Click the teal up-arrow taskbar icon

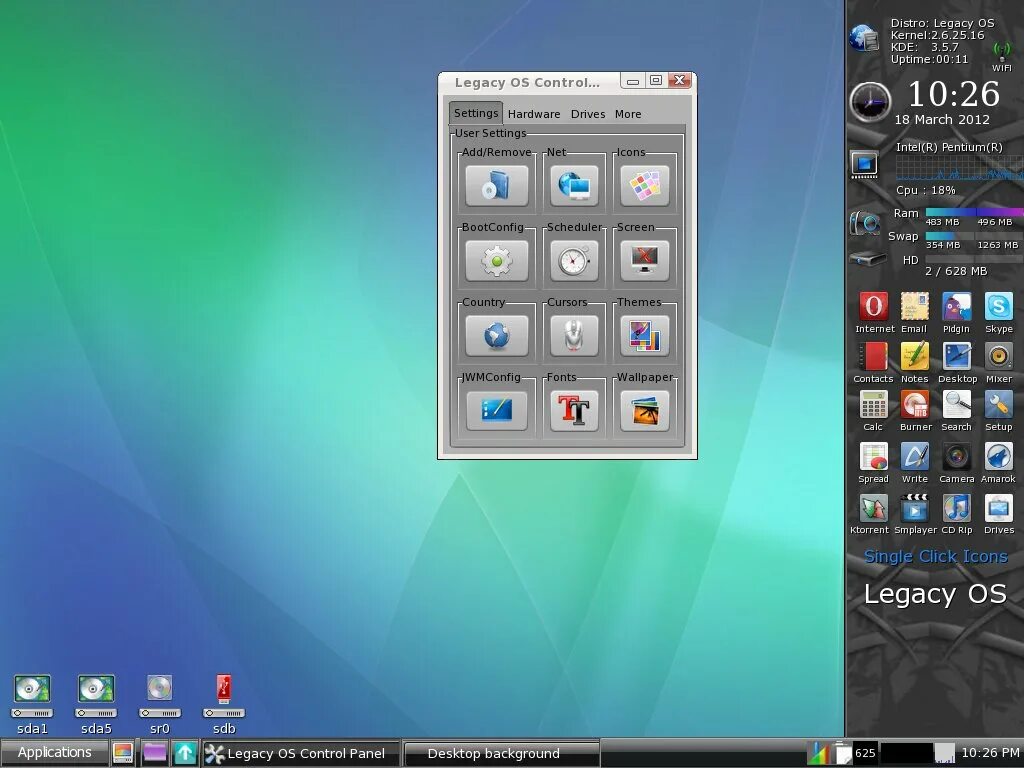pos(185,753)
